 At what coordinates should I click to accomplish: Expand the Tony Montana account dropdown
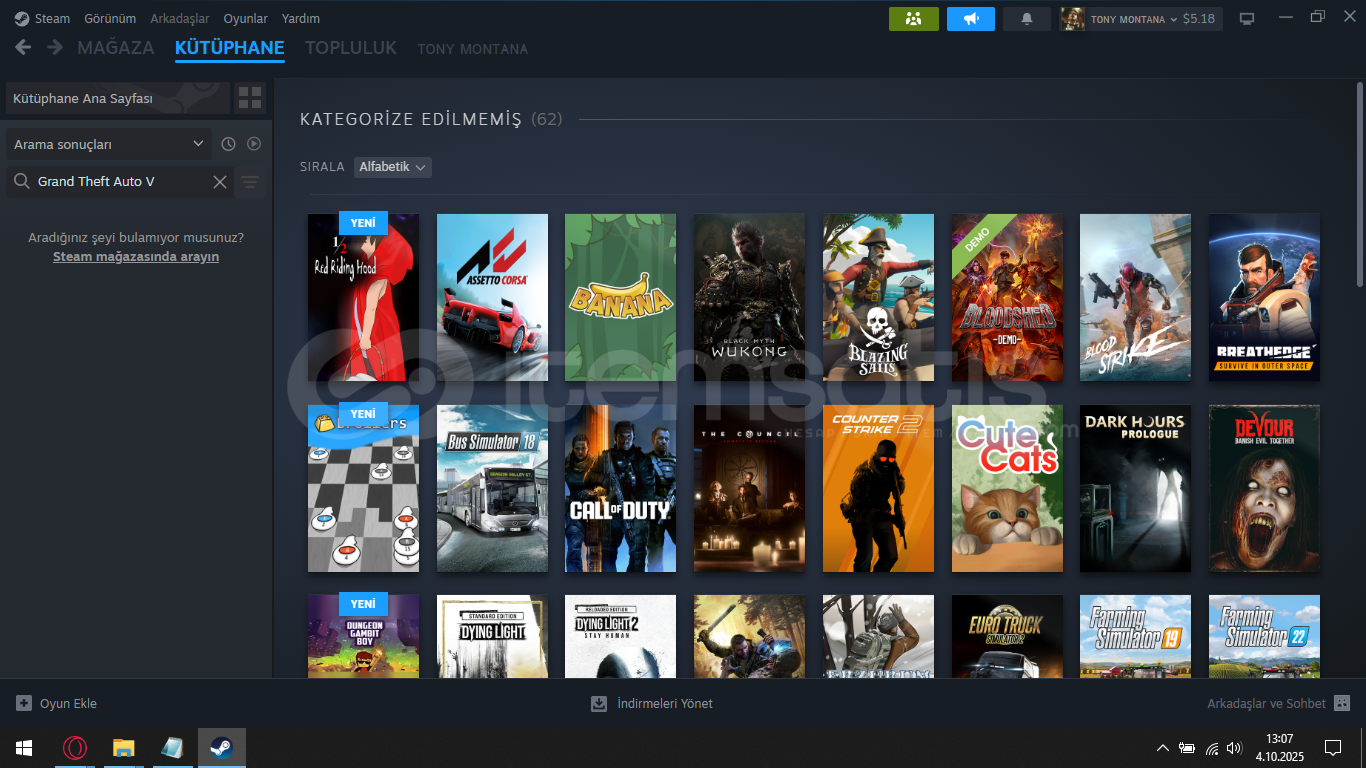[1173, 19]
